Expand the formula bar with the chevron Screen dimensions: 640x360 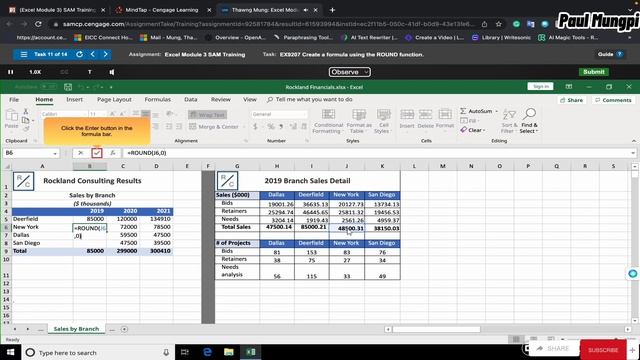click(x=633, y=153)
